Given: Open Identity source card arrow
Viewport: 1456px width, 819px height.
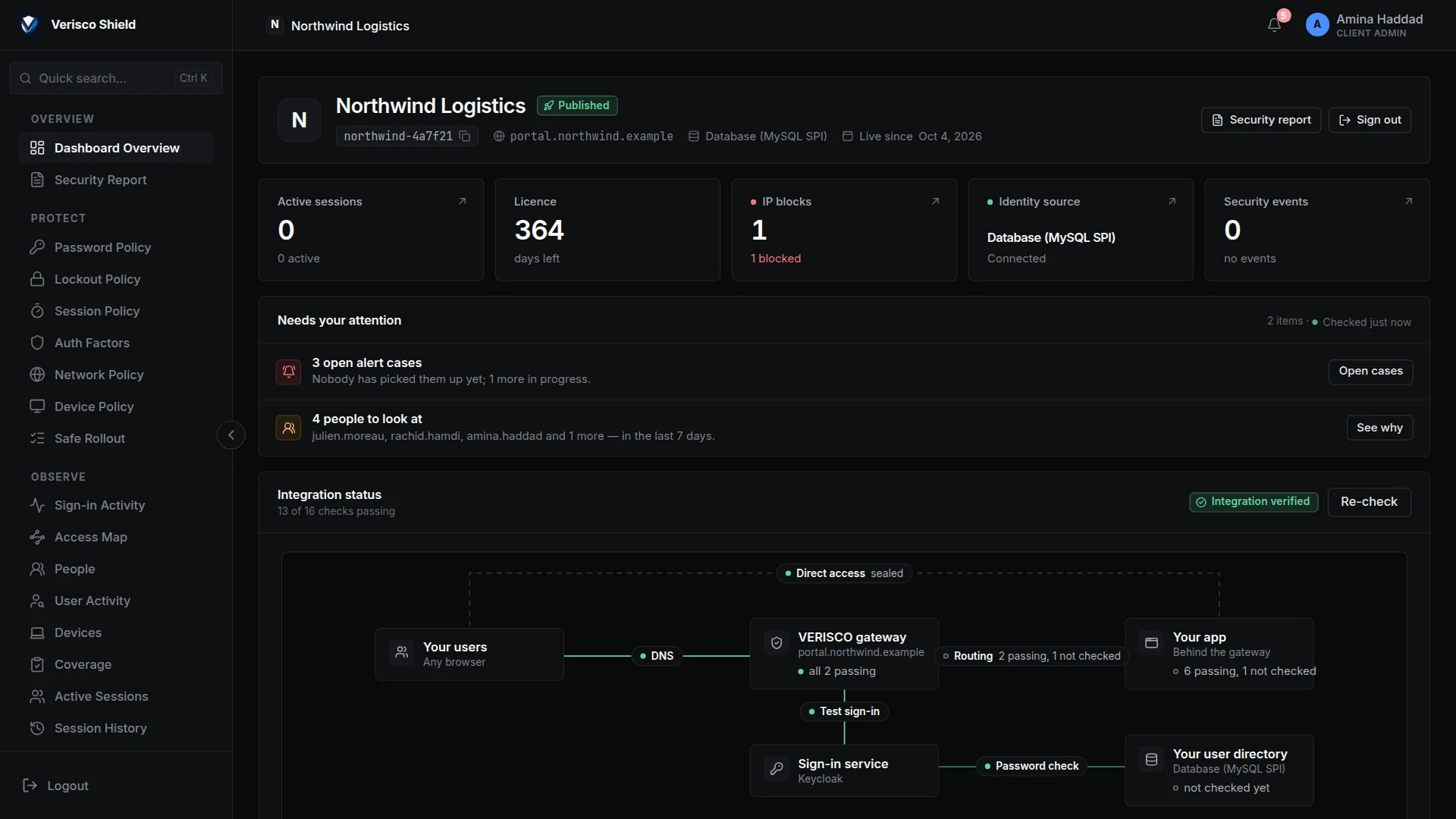Looking at the screenshot, I should (1172, 202).
